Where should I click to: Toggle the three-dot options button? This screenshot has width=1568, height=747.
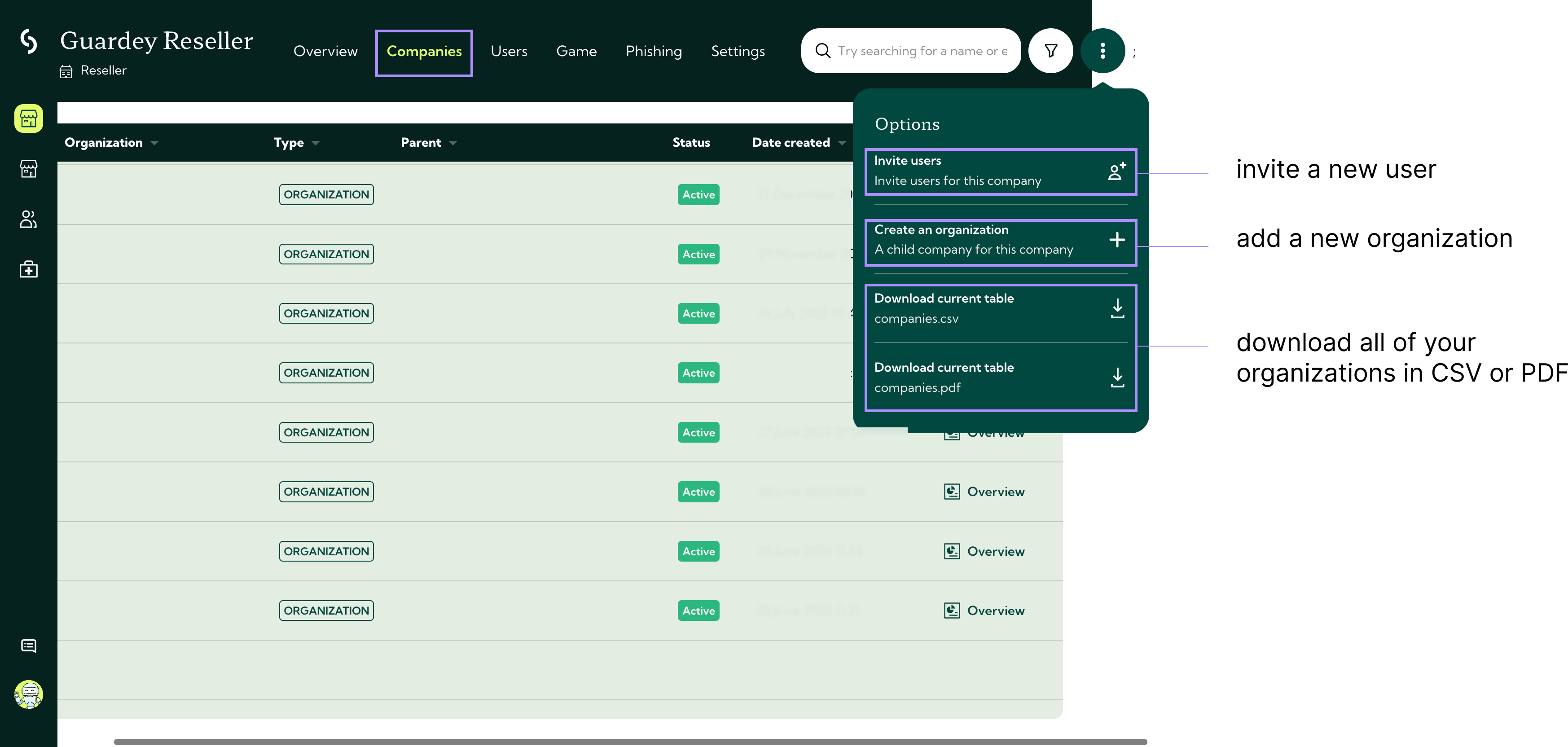[x=1102, y=51]
